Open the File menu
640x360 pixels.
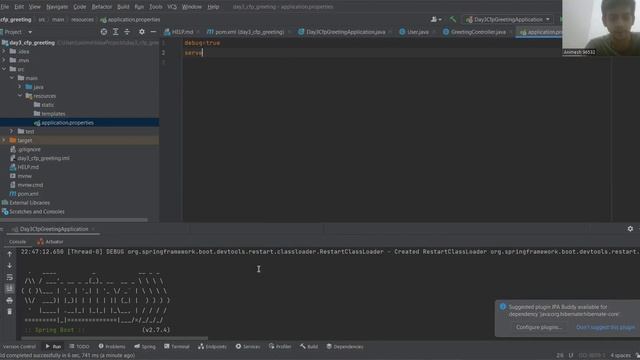click(x=4, y=7)
